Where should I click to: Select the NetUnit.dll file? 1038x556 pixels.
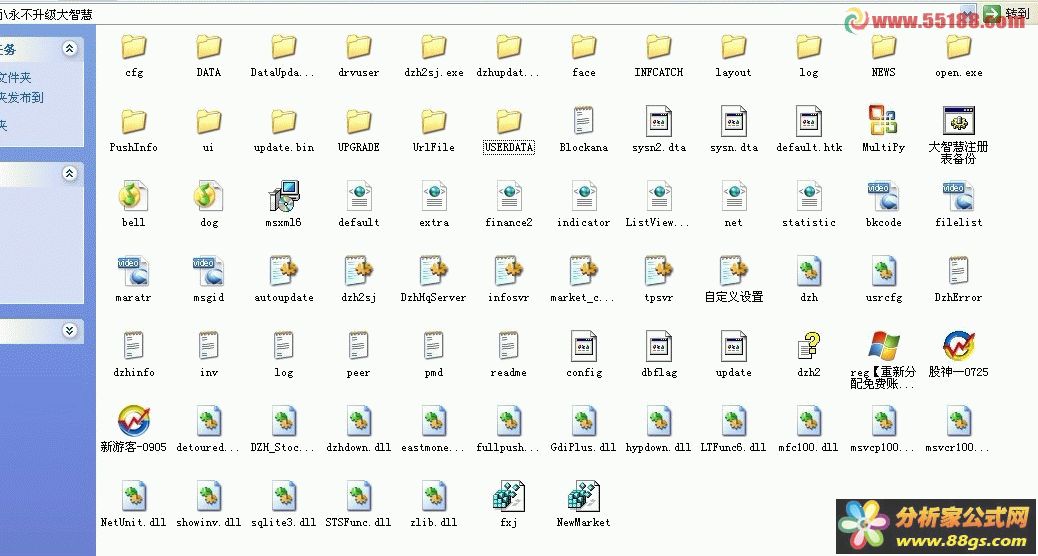[x=134, y=505]
